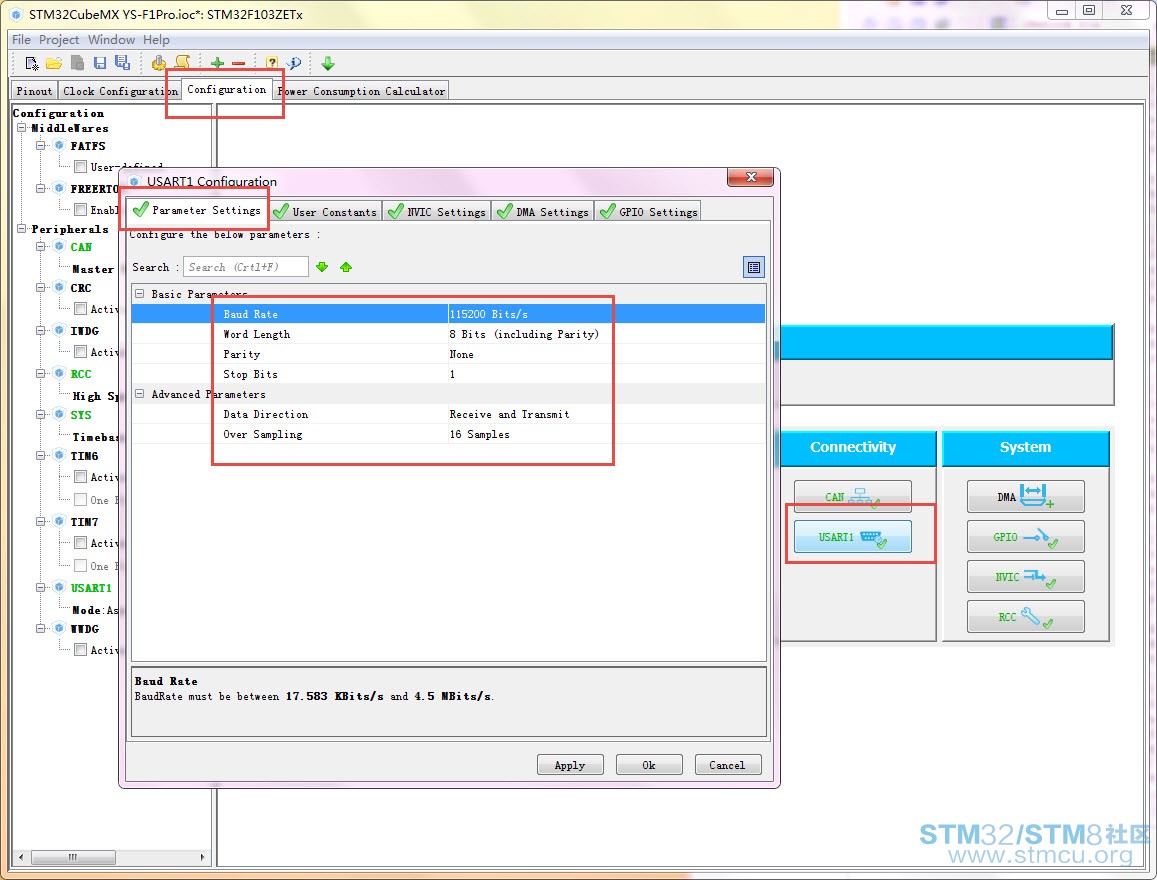
Task: Click the Generate Report scroll icon
Action: pos(182,63)
